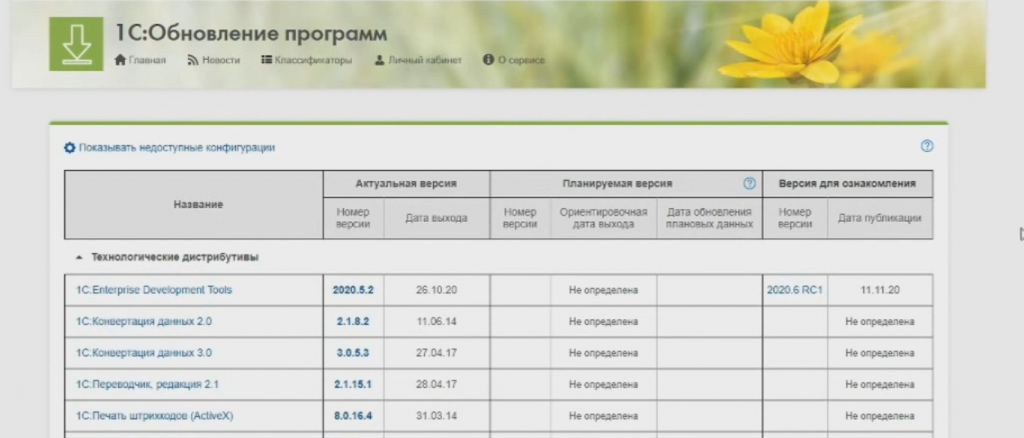
Task: Open Личный кабинет account page
Action: click(418, 60)
